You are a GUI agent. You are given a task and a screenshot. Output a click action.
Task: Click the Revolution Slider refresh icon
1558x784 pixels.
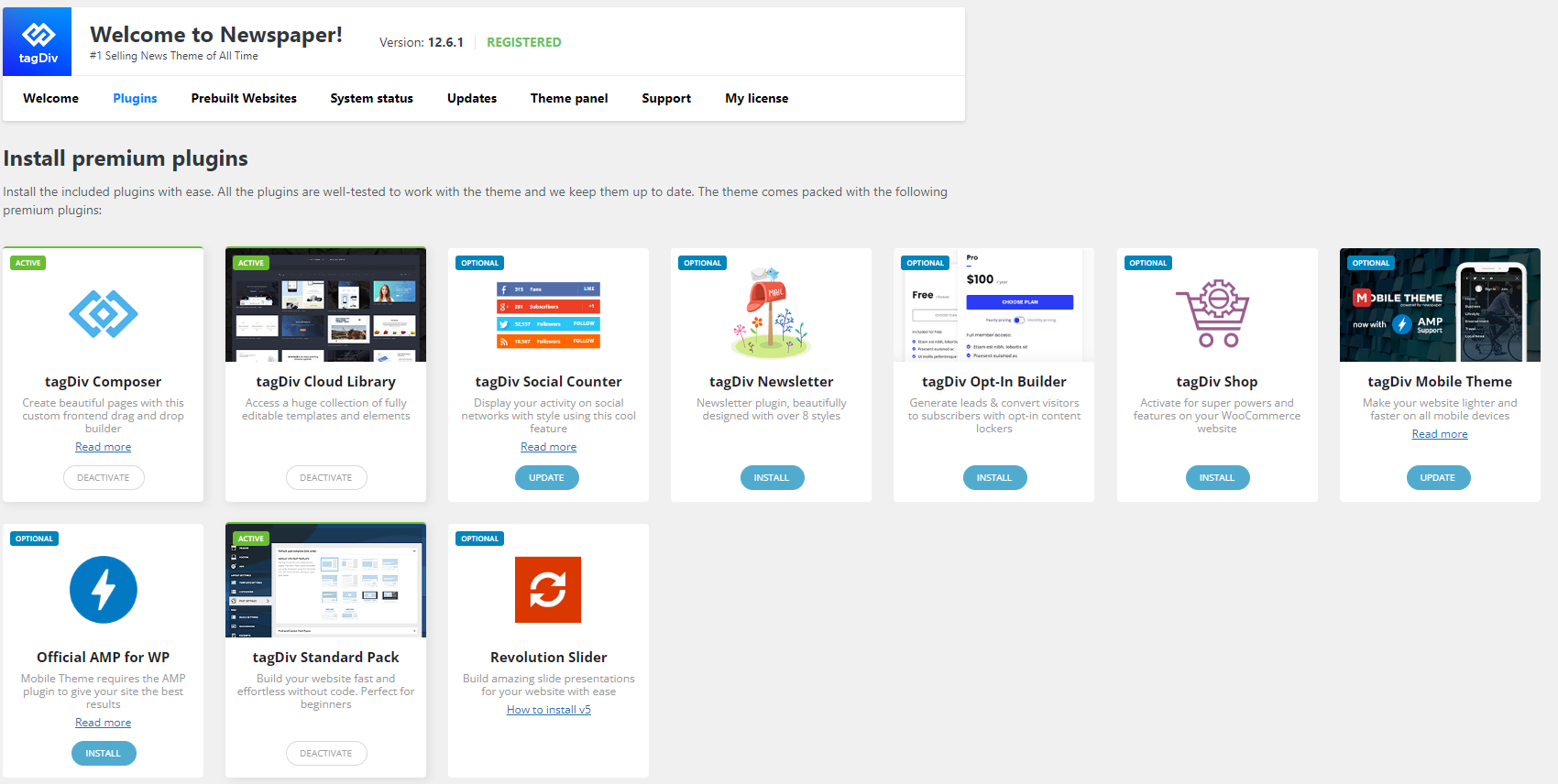pyautogui.click(x=548, y=590)
